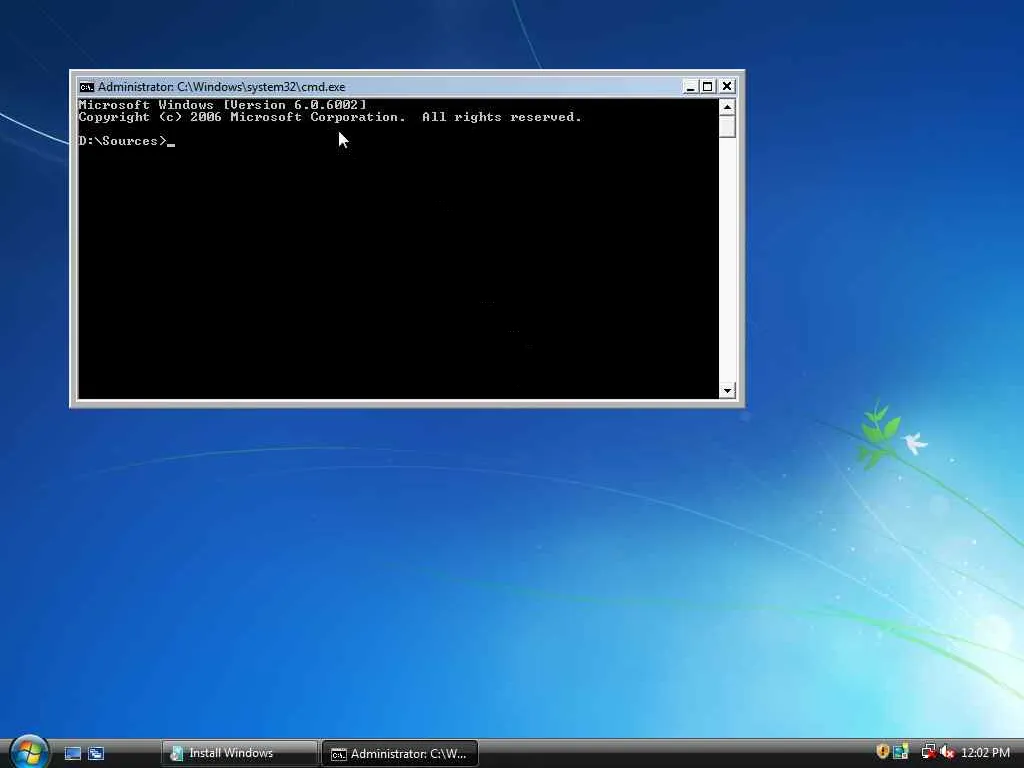Click the cmd window scrollbar thumb
The height and width of the screenshot is (768, 1024).
[727, 126]
